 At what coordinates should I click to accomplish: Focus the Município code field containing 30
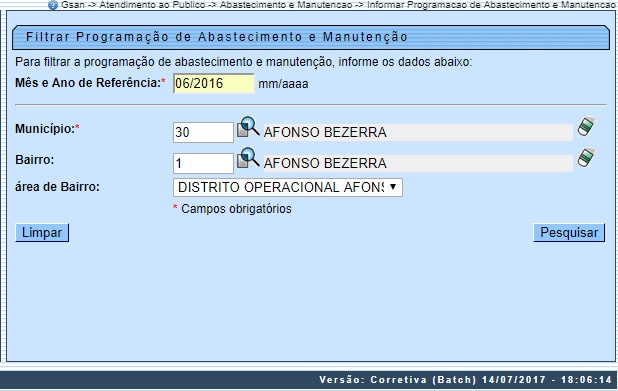coord(203,132)
